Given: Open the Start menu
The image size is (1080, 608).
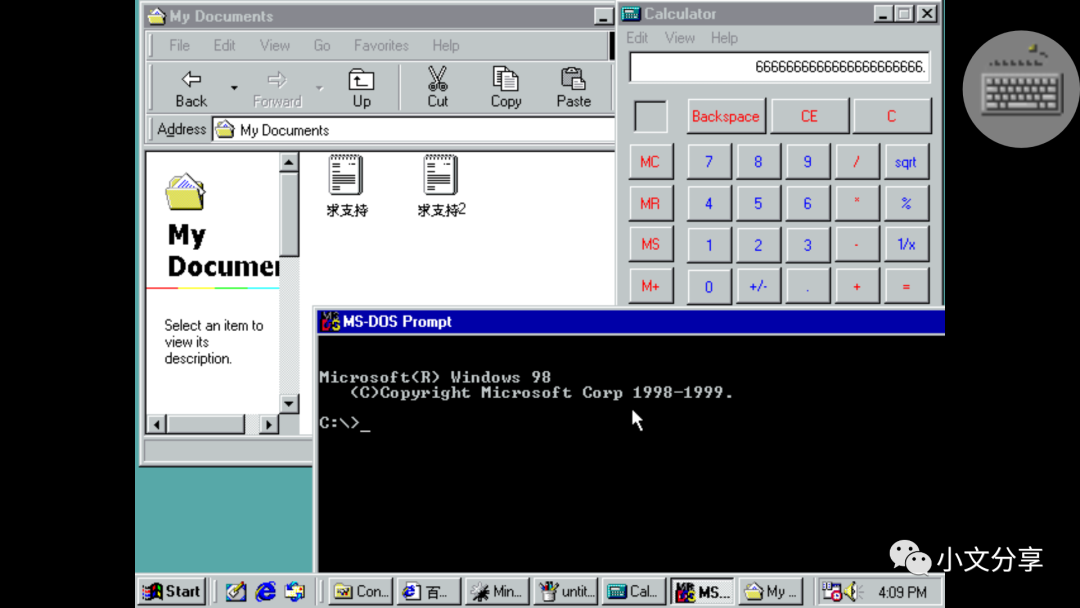Looking at the screenshot, I should coord(170,591).
